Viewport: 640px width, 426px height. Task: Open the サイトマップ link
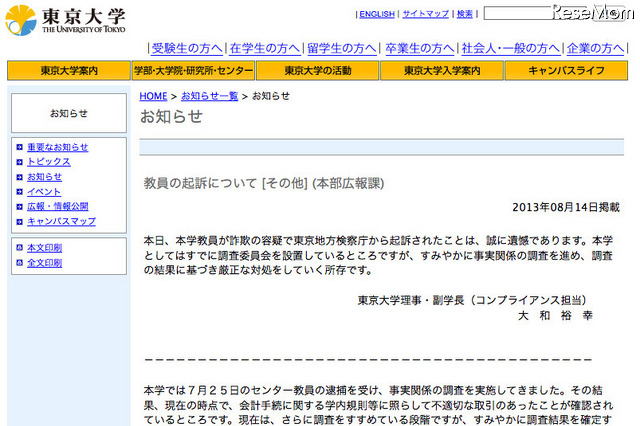coord(425,14)
